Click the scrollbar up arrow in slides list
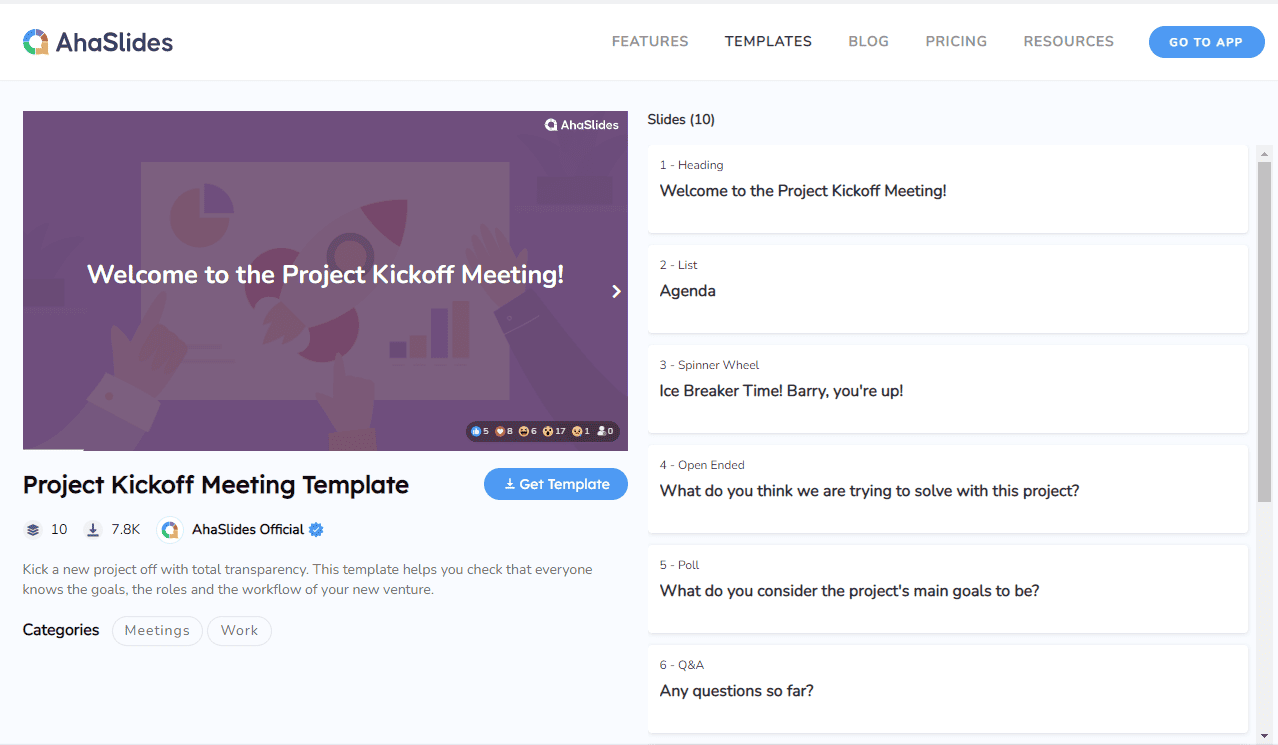This screenshot has height=745, width=1278. (x=1264, y=154)
